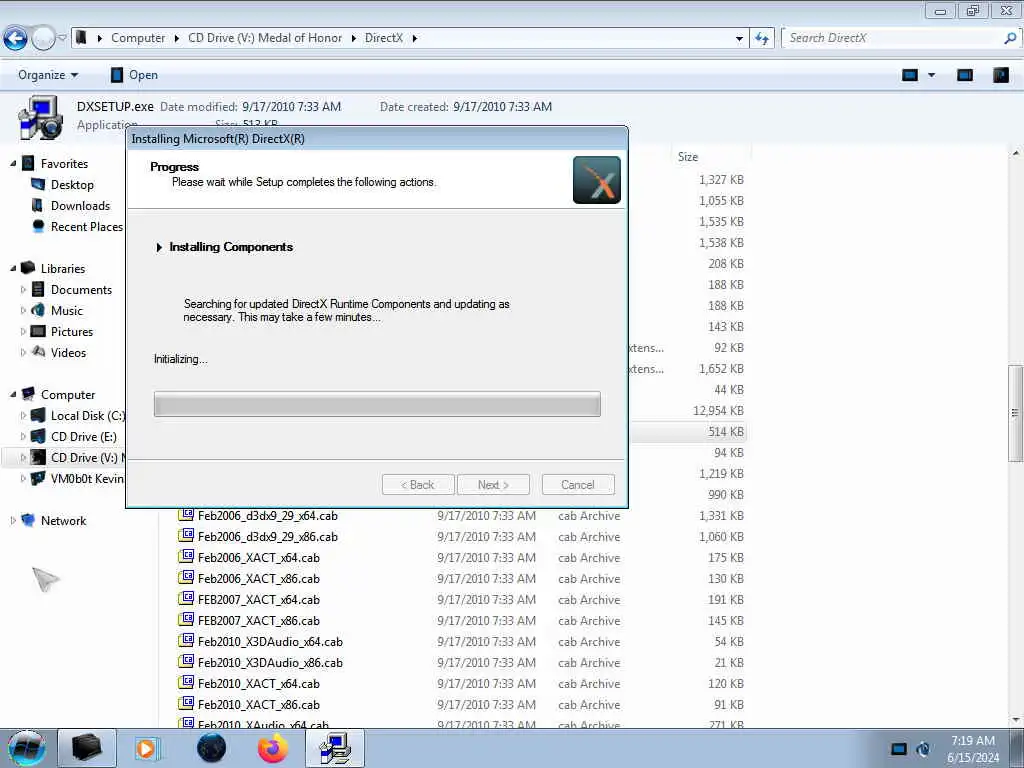
Task: Open the view options dropdown arrow
Action: coord(931,75)
